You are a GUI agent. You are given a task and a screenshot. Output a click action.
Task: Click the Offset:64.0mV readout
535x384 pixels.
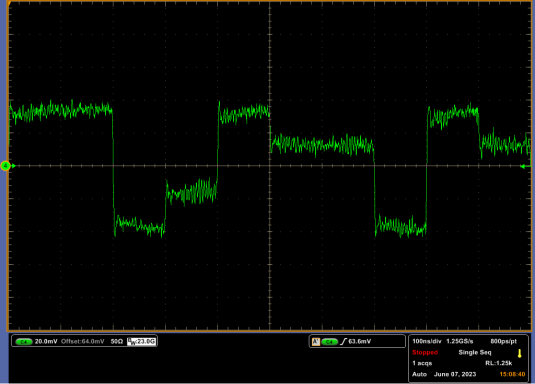pos(83,341)
